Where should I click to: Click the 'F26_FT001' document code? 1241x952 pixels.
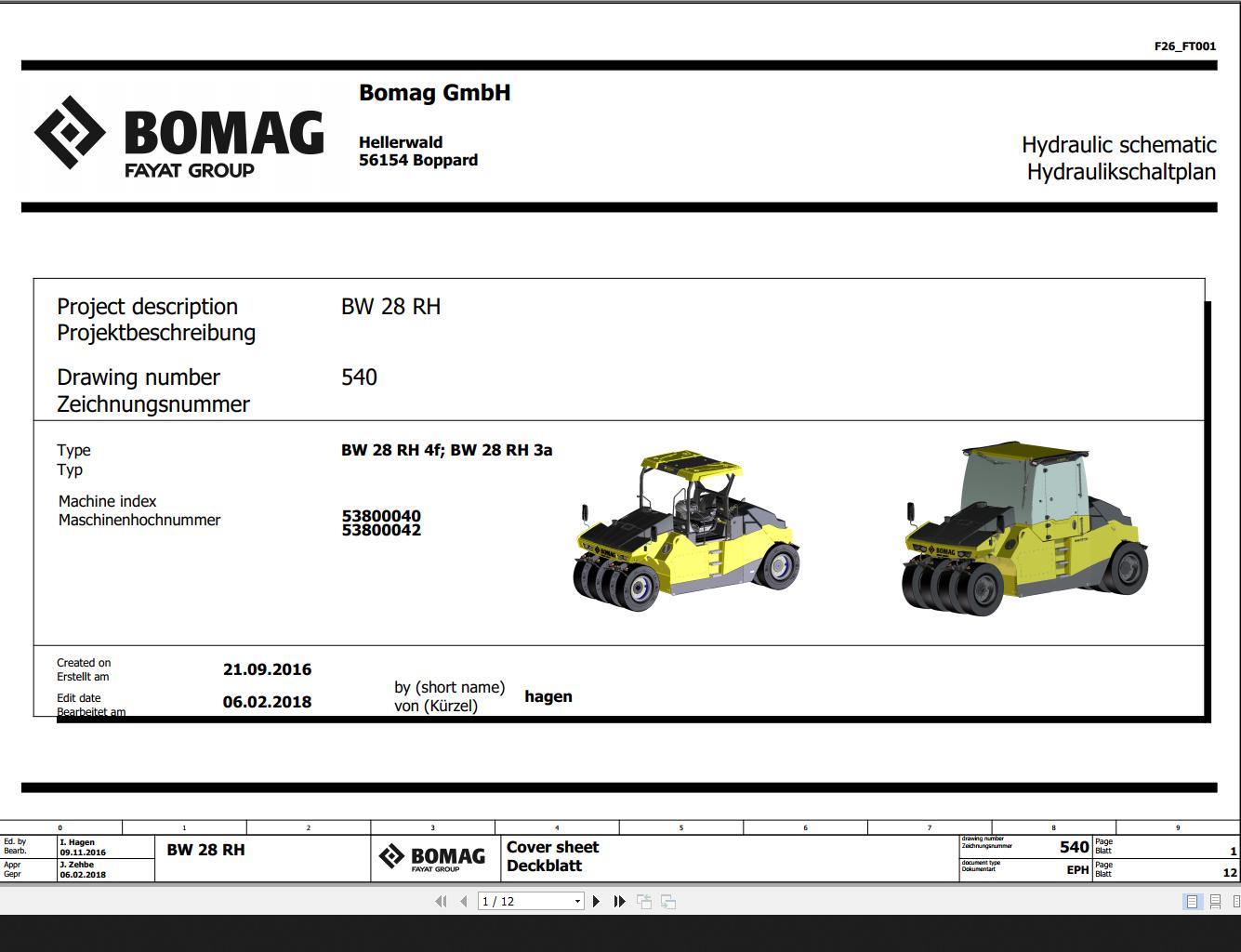point(1185,46)
